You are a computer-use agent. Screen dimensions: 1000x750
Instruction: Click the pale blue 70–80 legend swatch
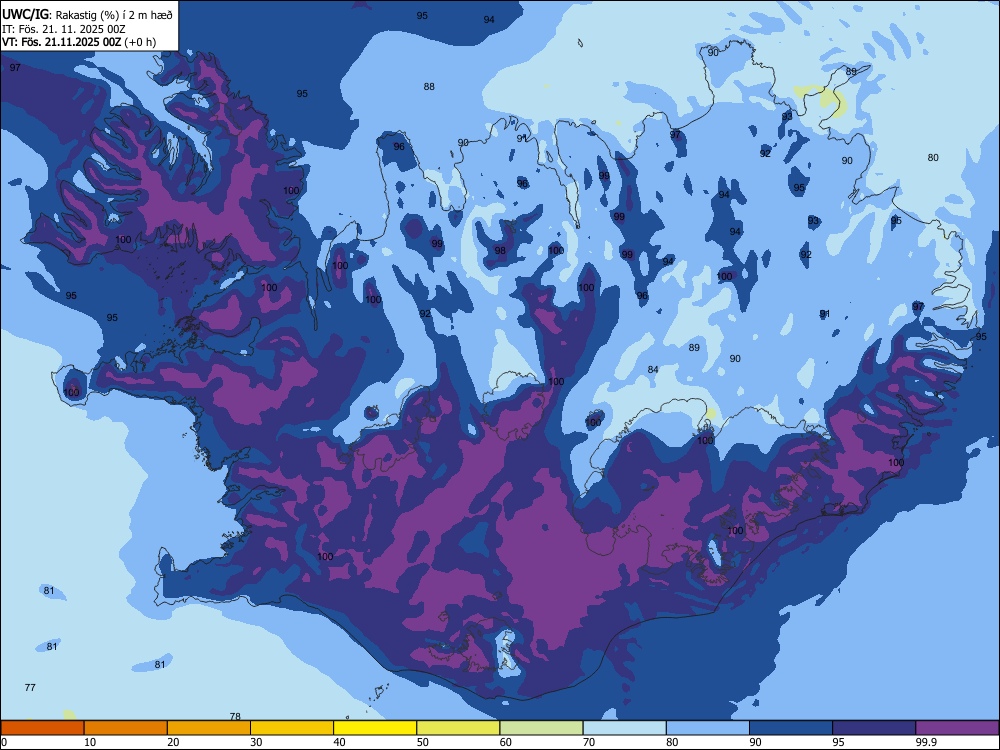[624, 728]
